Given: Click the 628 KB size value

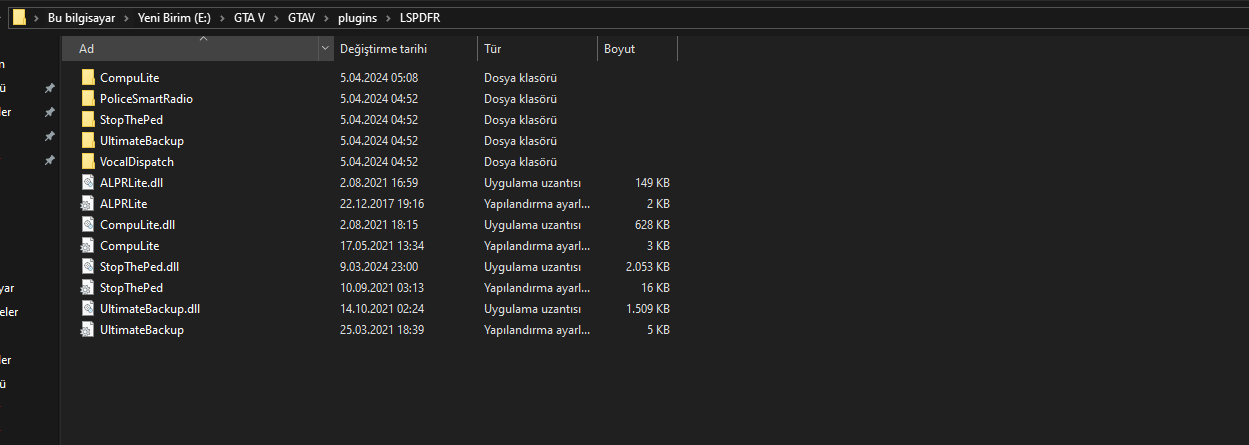Looking at the screenshot, I should 652,224.
